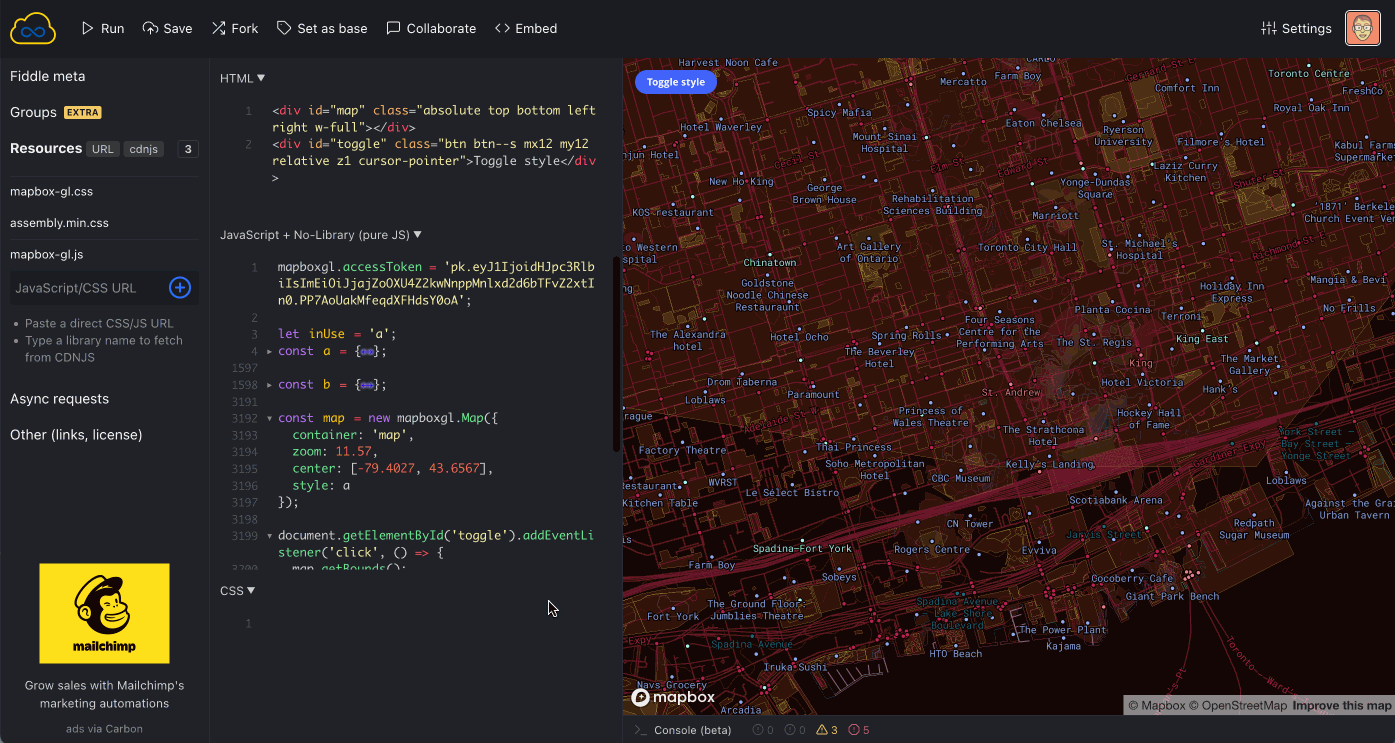Image resolution: width=1395 pixels, height=743 pixels.
Task: Open the Mailchimp ad image
Action: pos(104,613)
